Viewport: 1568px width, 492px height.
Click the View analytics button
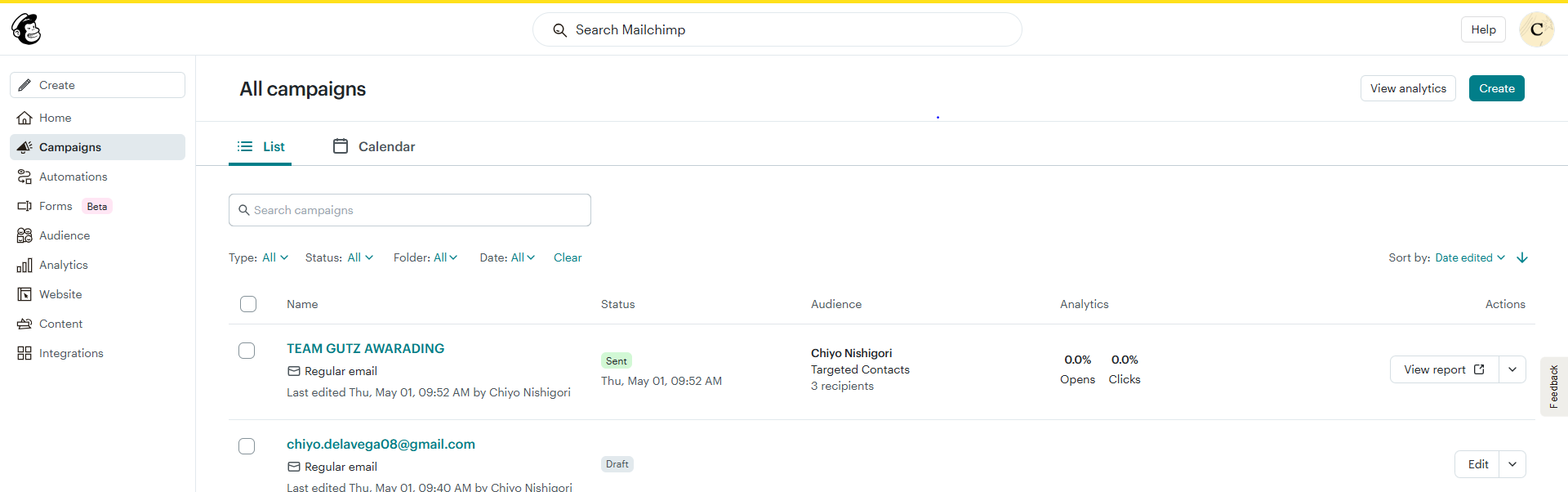tap(1408, 88)
